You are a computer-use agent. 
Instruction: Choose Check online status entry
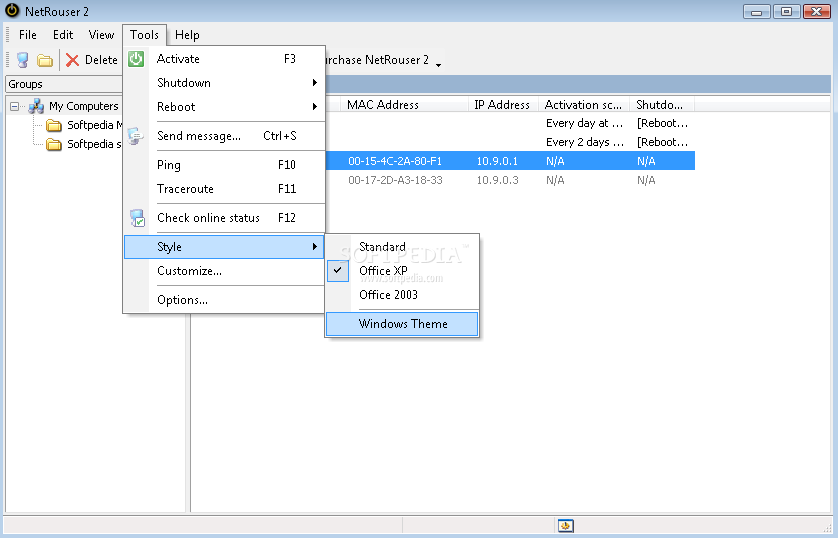[x=224, y=217]
